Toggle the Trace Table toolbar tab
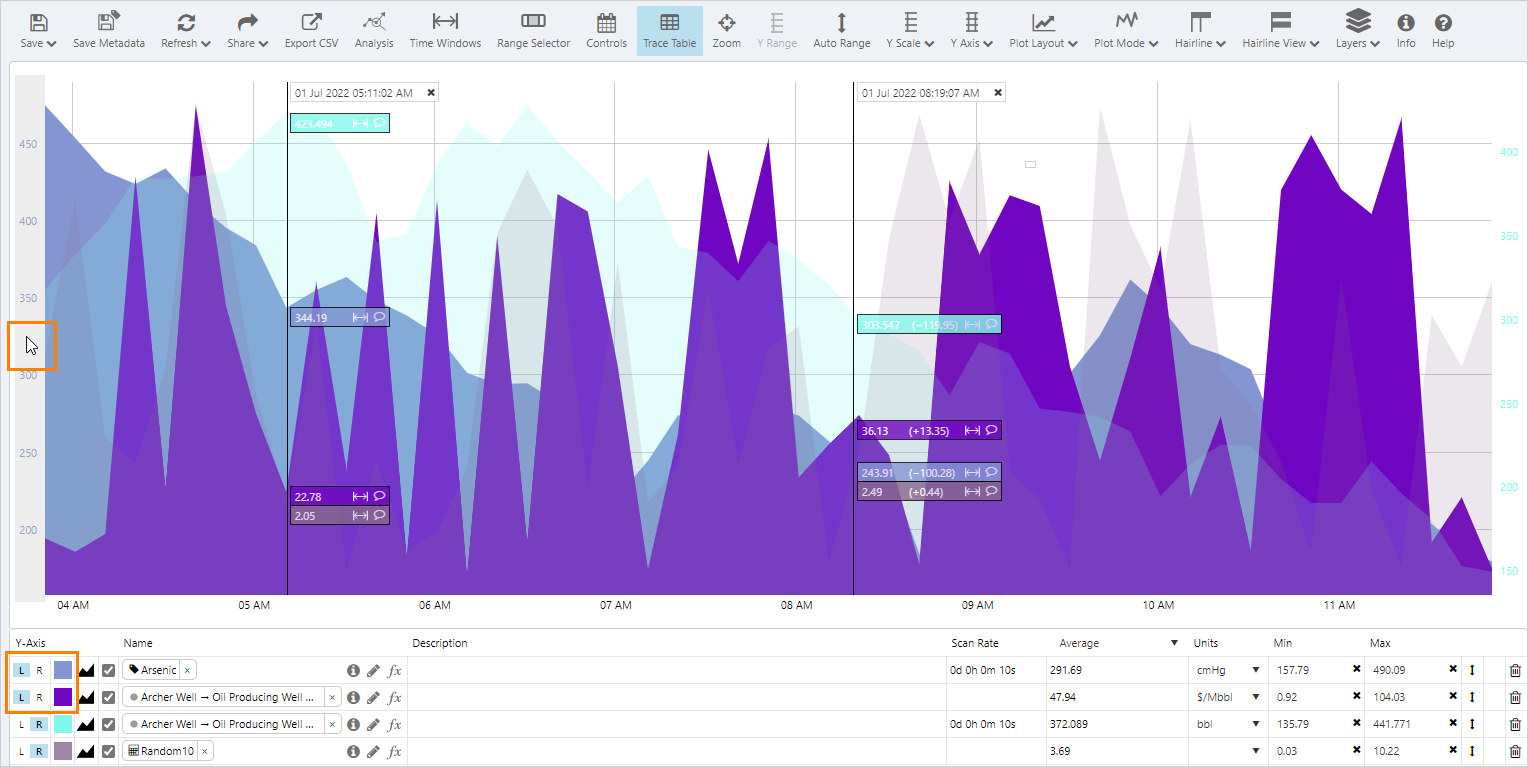Image resolution: width=1528 pixels, height=767 pixels. coord(669,30)
